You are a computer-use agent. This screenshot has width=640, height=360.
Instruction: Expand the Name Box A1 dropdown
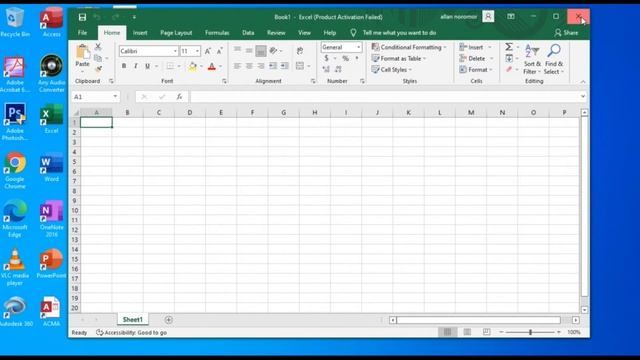click(x=115, y=97)
